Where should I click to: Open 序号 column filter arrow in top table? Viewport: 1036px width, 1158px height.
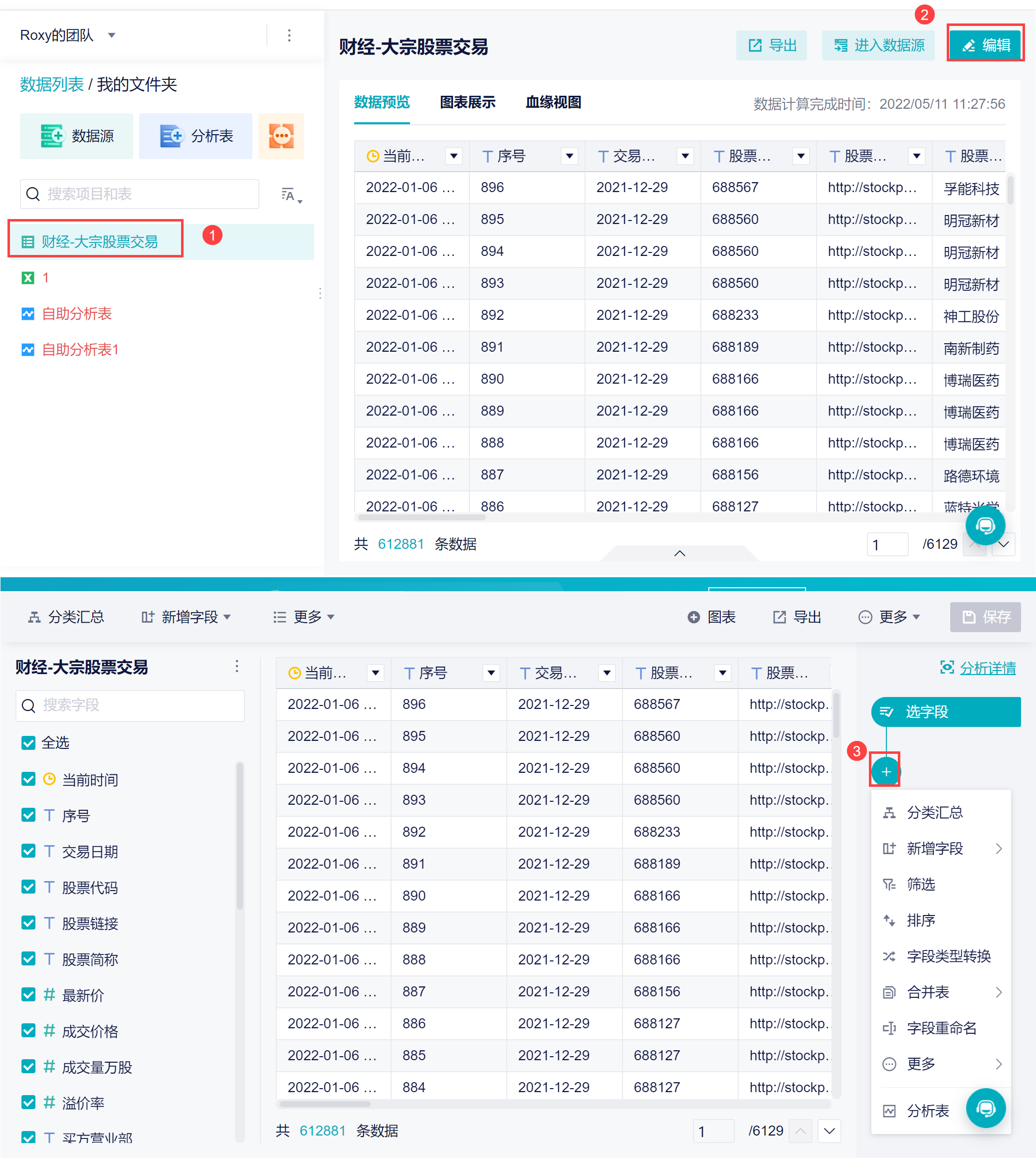(569, 156)
